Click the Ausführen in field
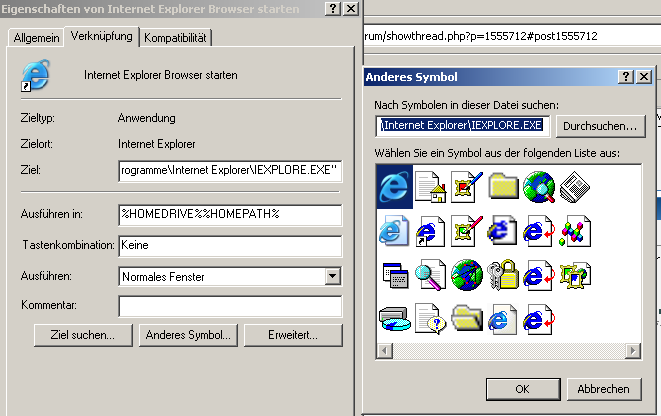This screenshot has width=661, height=416. coord(230,215)
